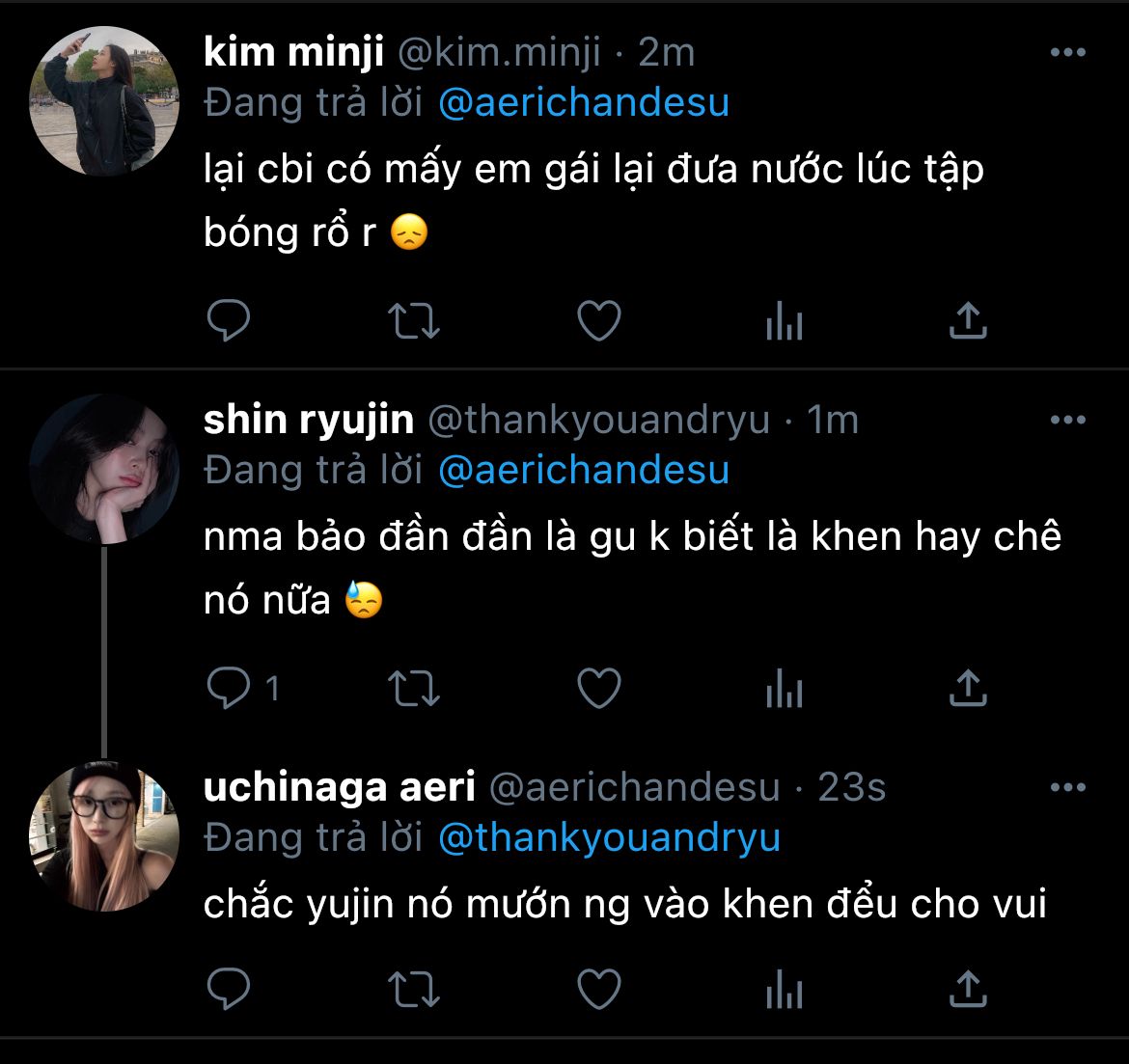The height and width of the screenshot is (1064, 1129).
Task: Like uchinaga aeri's tweet
Action: coord(598,989)
